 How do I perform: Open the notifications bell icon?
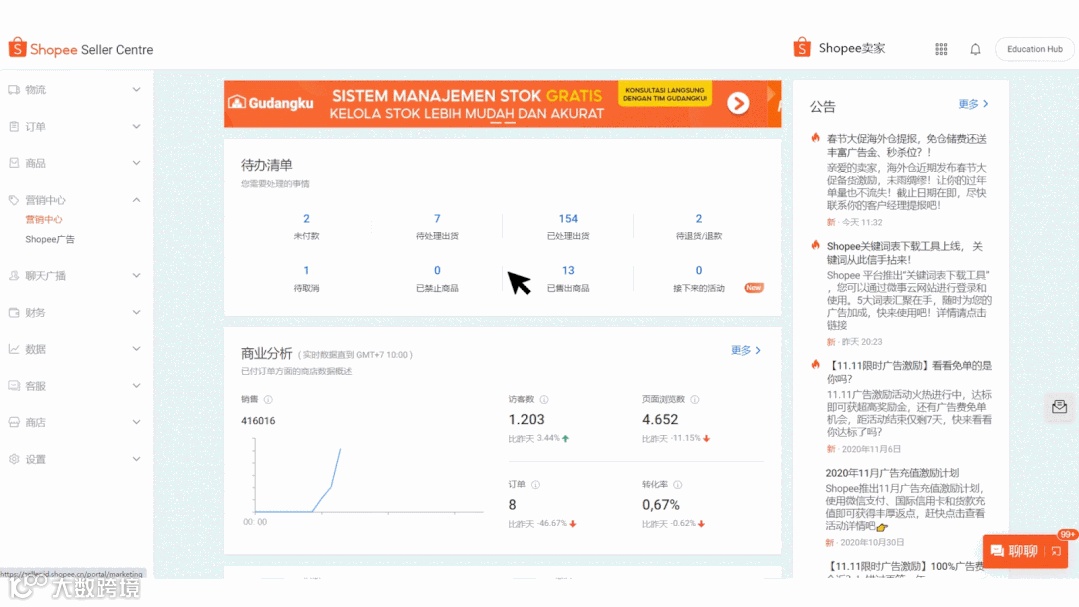click(975, 49)
